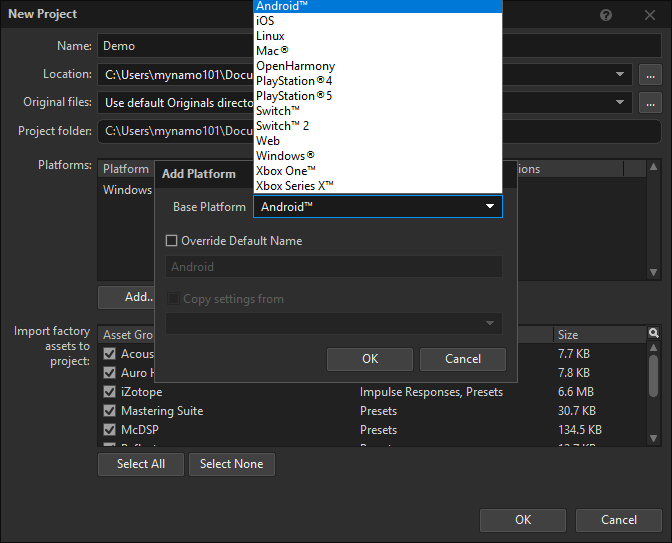672x543 pixels.
Task: Uncheck the Mastering Suite asset group
Action: [x=110, y=411]
